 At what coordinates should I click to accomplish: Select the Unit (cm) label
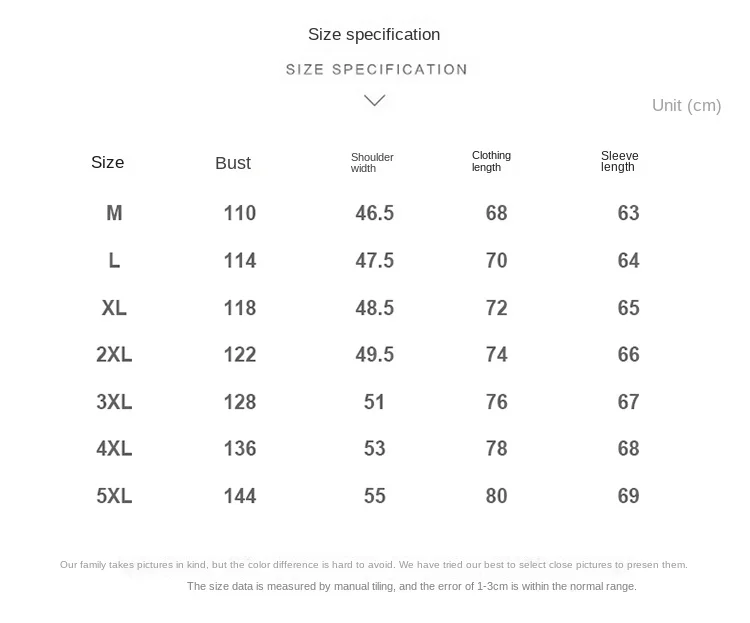(x=686, y=106)
